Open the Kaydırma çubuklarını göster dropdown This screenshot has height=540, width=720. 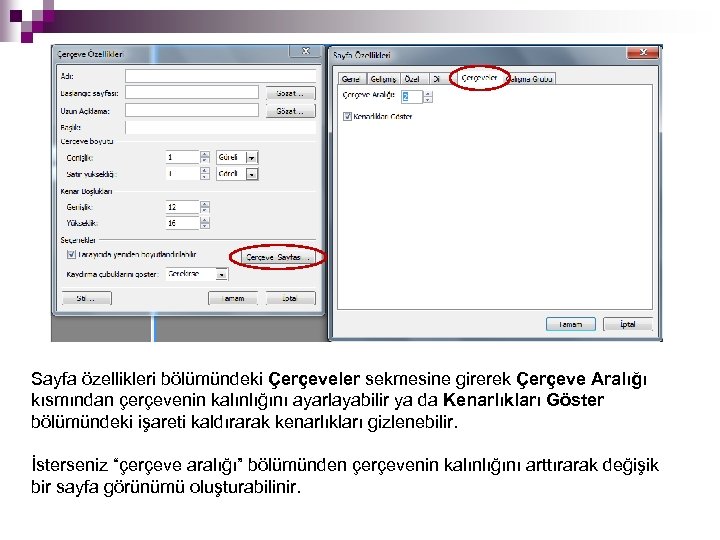221,275
